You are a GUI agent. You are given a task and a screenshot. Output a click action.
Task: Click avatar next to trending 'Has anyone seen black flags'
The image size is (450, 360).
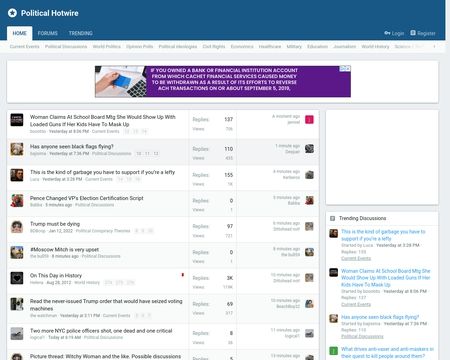(334, 318)
